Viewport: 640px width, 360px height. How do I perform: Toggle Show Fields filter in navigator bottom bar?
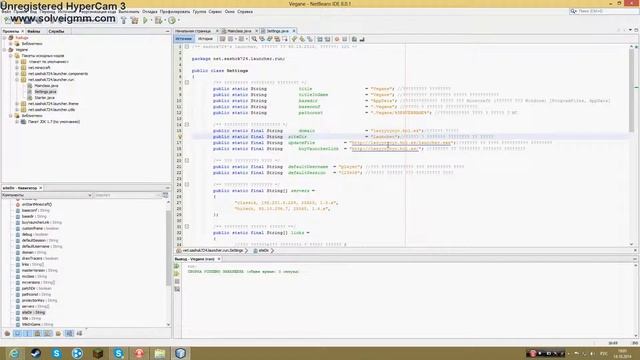pos(18,333)
